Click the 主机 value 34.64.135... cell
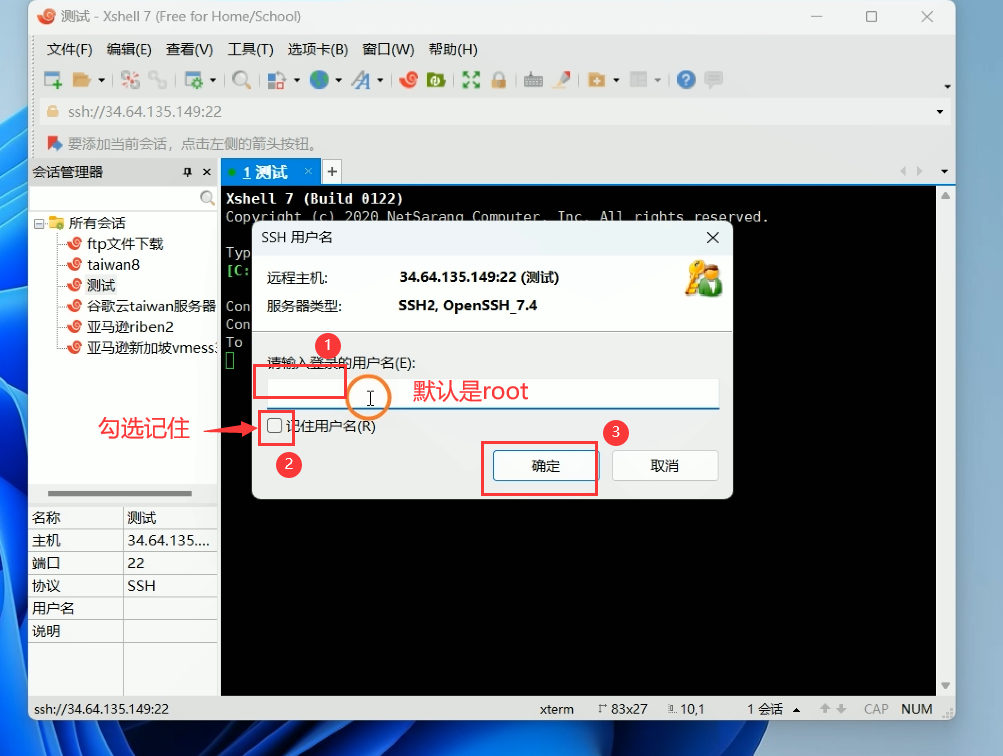1003x756 pixels. (170, 540)
